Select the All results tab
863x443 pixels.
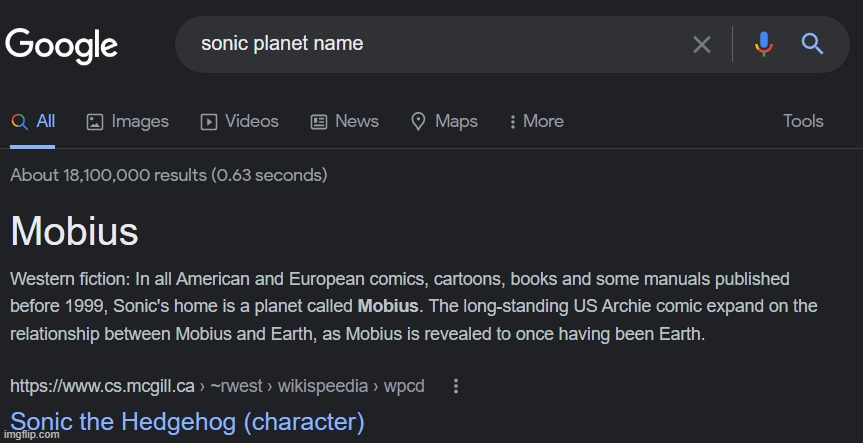pos(33,121)
